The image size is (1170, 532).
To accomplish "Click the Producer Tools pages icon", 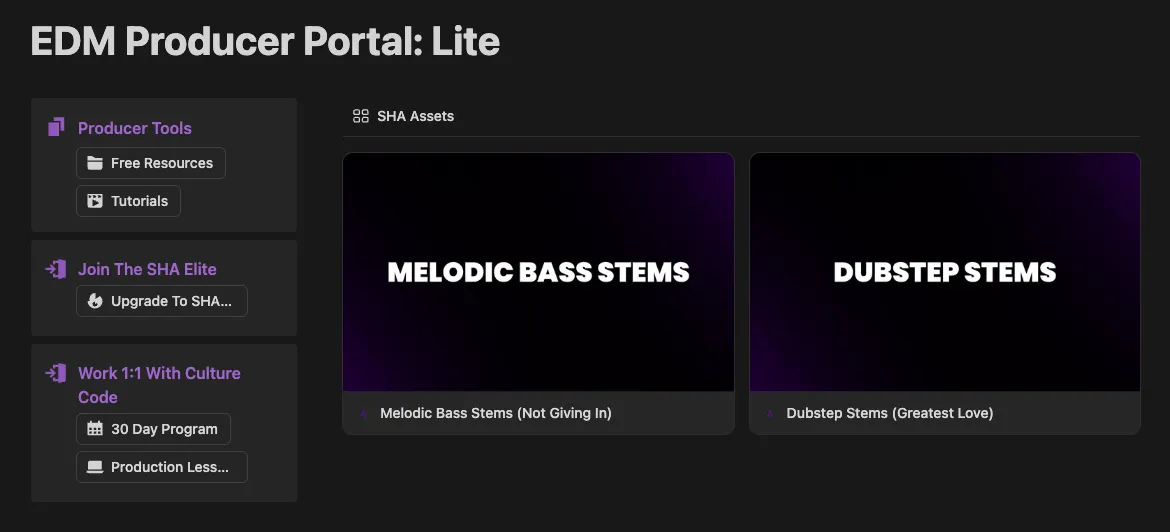I will click(x=56, y=128).
